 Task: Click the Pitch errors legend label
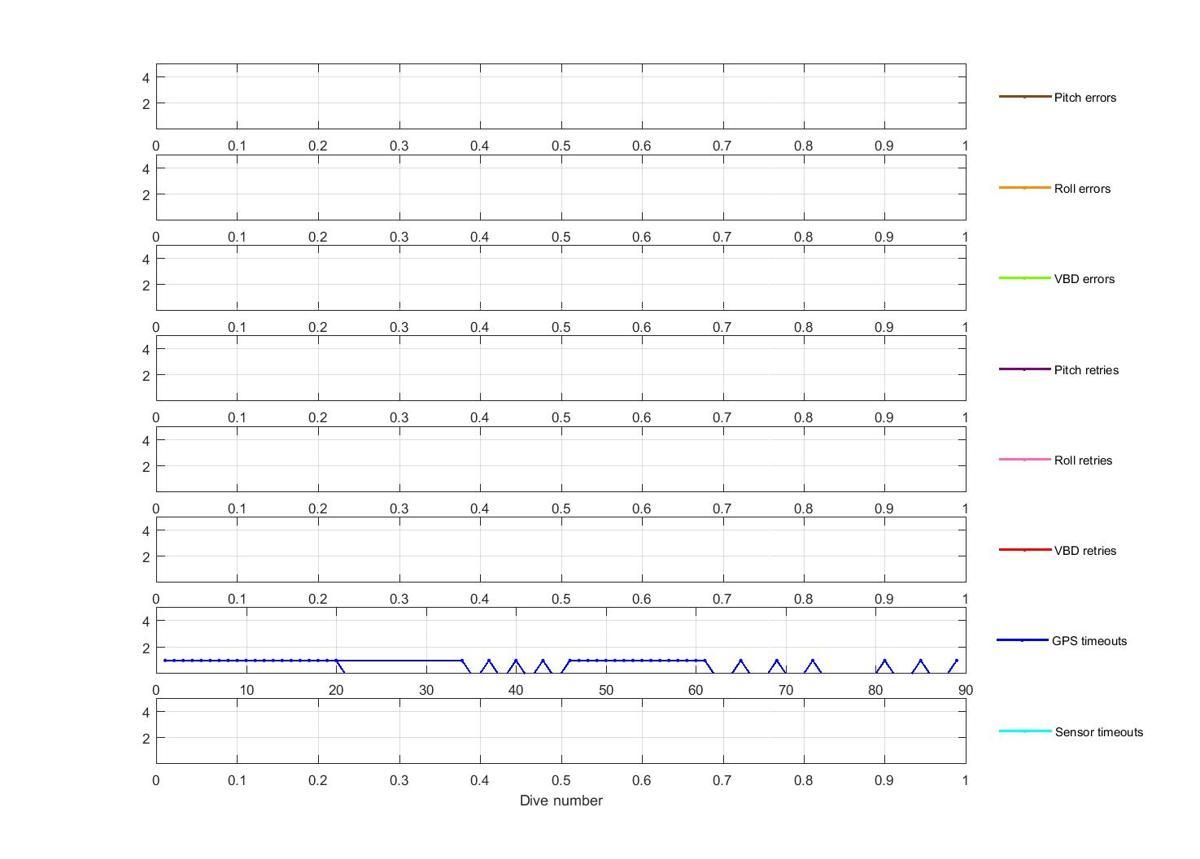[x=1085, y=98]
